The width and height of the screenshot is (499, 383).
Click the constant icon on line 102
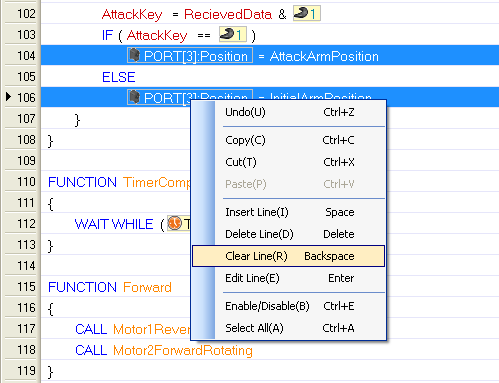pyautogui.click(x=301, y=13)
